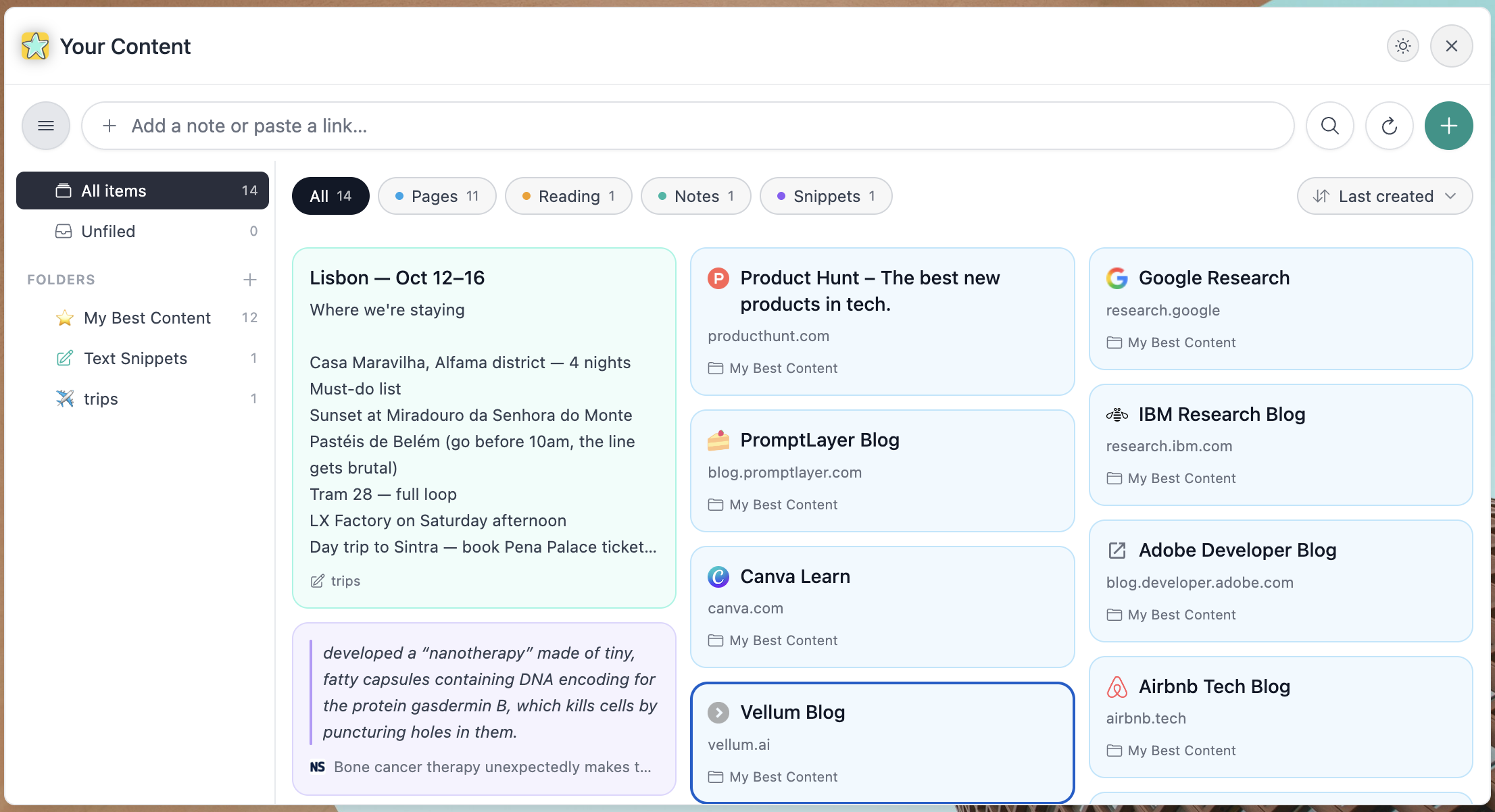Filter by the Reading tab
The width and height of the screenshot is (1495, 812).
click(568, 196)
